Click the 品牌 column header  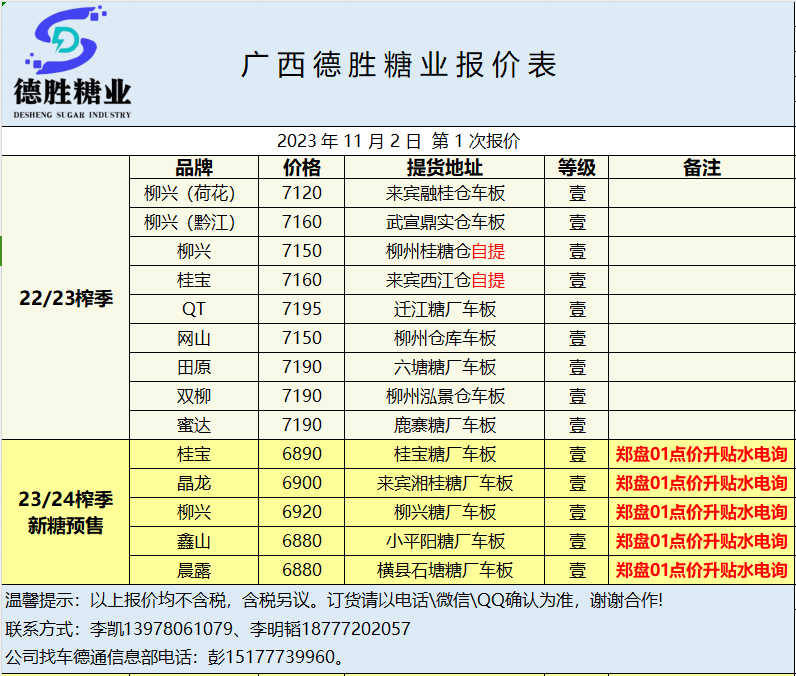click(194, 168)
